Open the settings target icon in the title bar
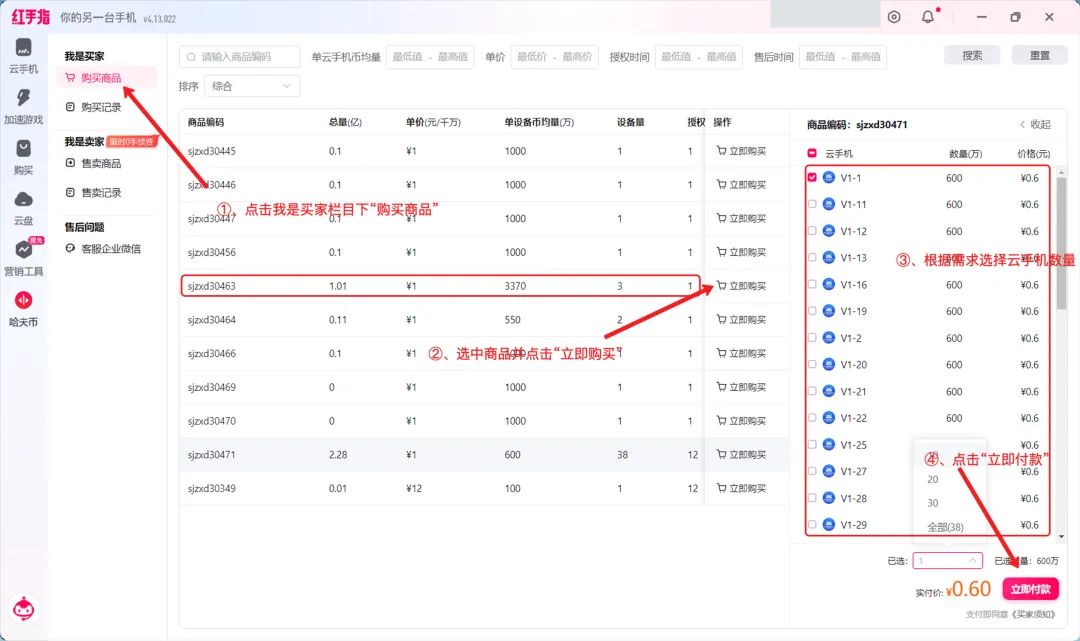Screen dimensions: 1080x641 point(894,17)
